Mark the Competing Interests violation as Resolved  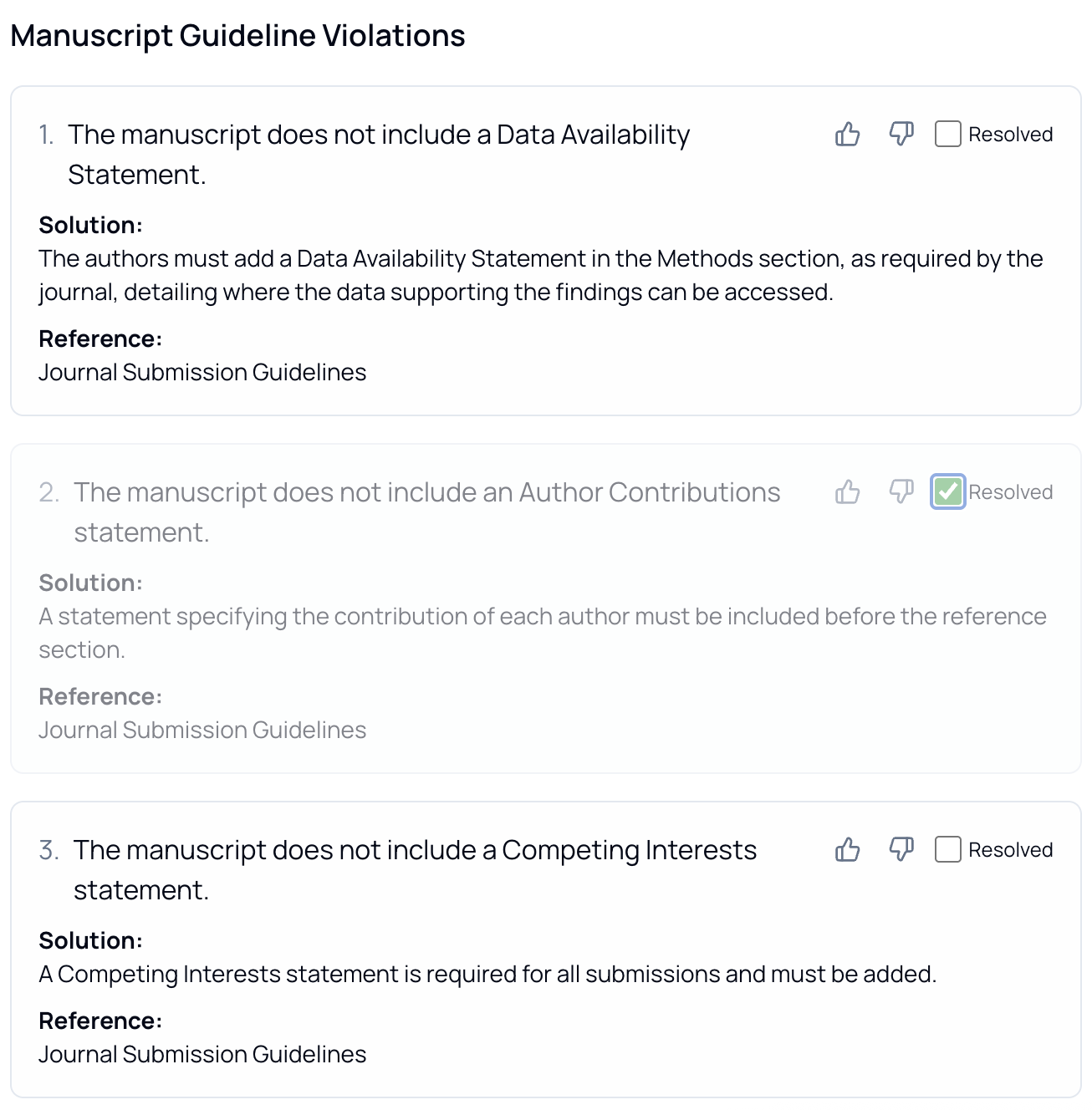(x=947, y=849)
